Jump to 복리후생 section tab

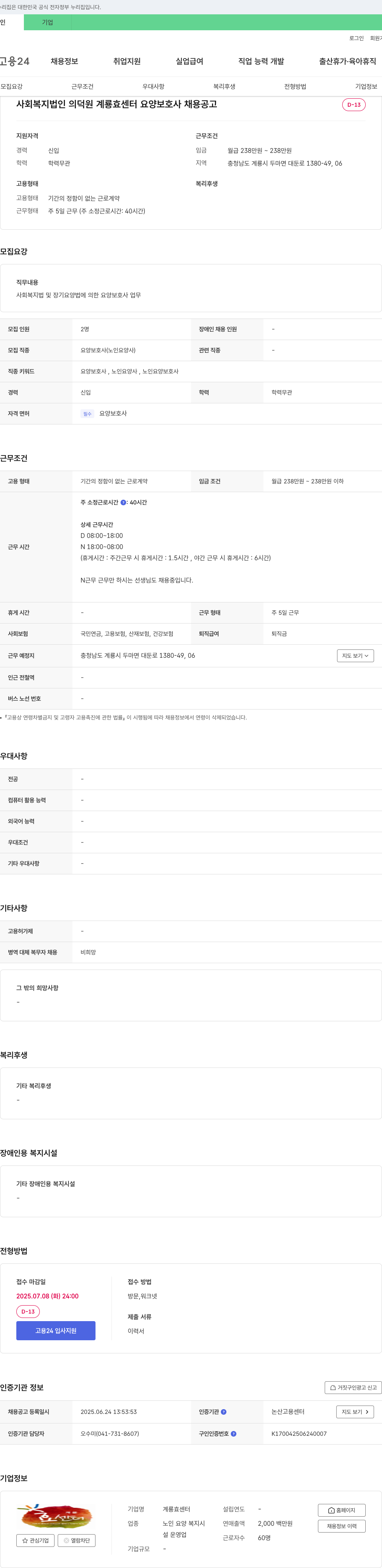(224, 86)
